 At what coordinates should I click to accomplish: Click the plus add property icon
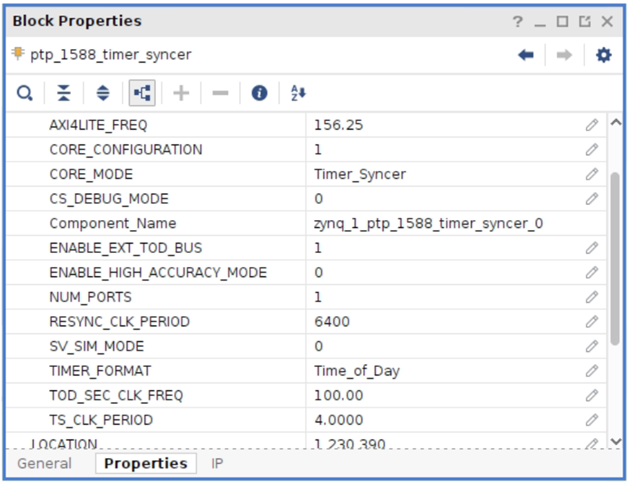[181, 93]
